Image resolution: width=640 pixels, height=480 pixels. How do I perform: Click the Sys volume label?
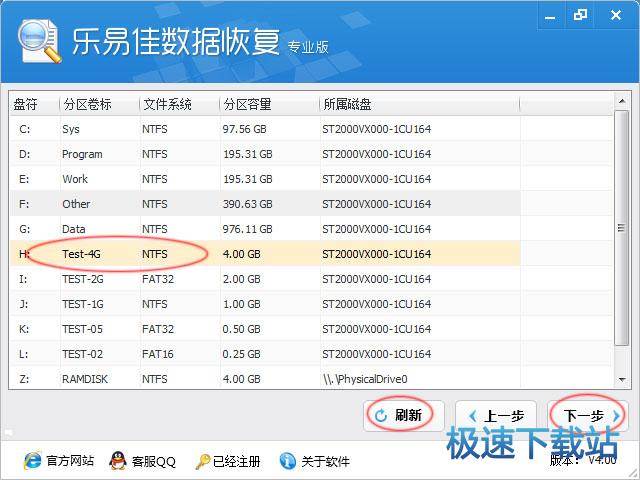coord(71,129)
